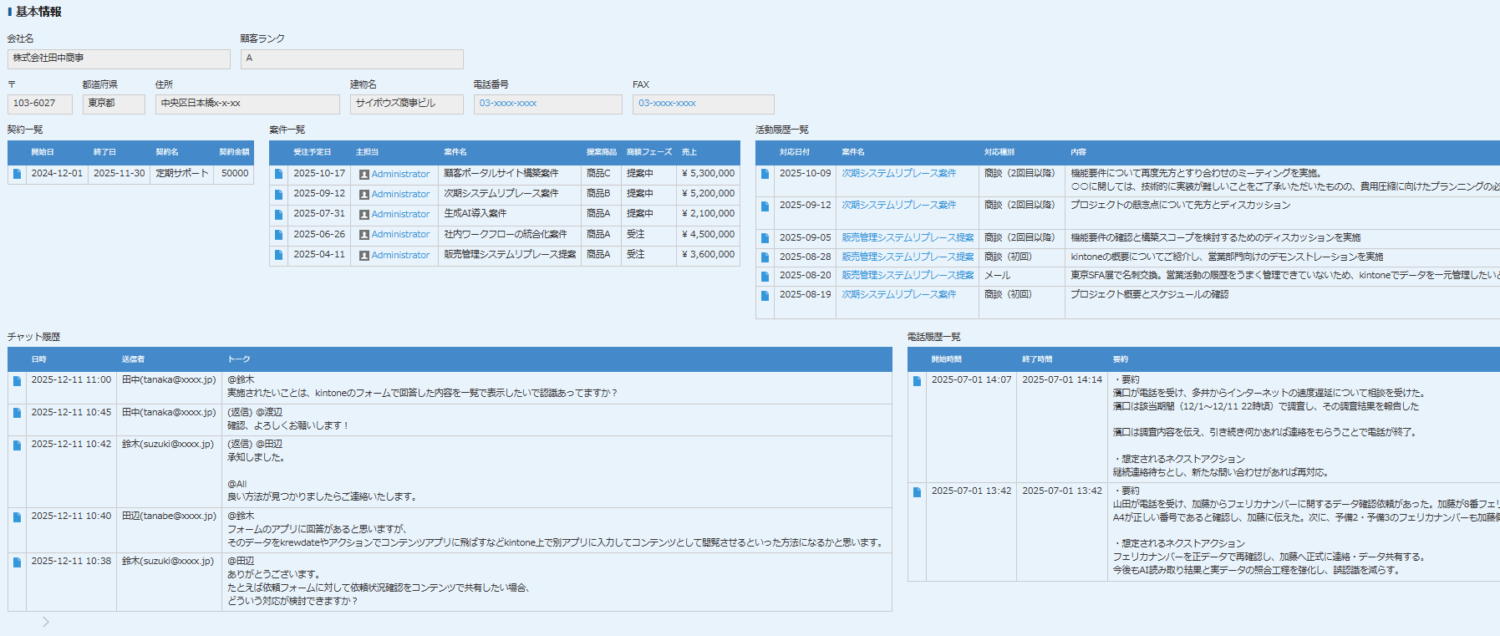The width and height of the screenshot is (1500, 636).
Task: Open chat record icon for 2025-12-11 10:40
Action: [17, 516]
